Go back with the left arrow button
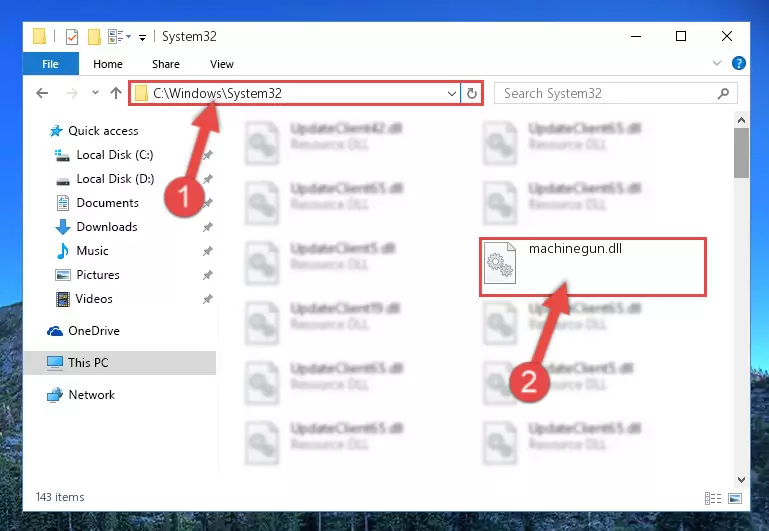 pyautogui.click(x=42, y=93)
